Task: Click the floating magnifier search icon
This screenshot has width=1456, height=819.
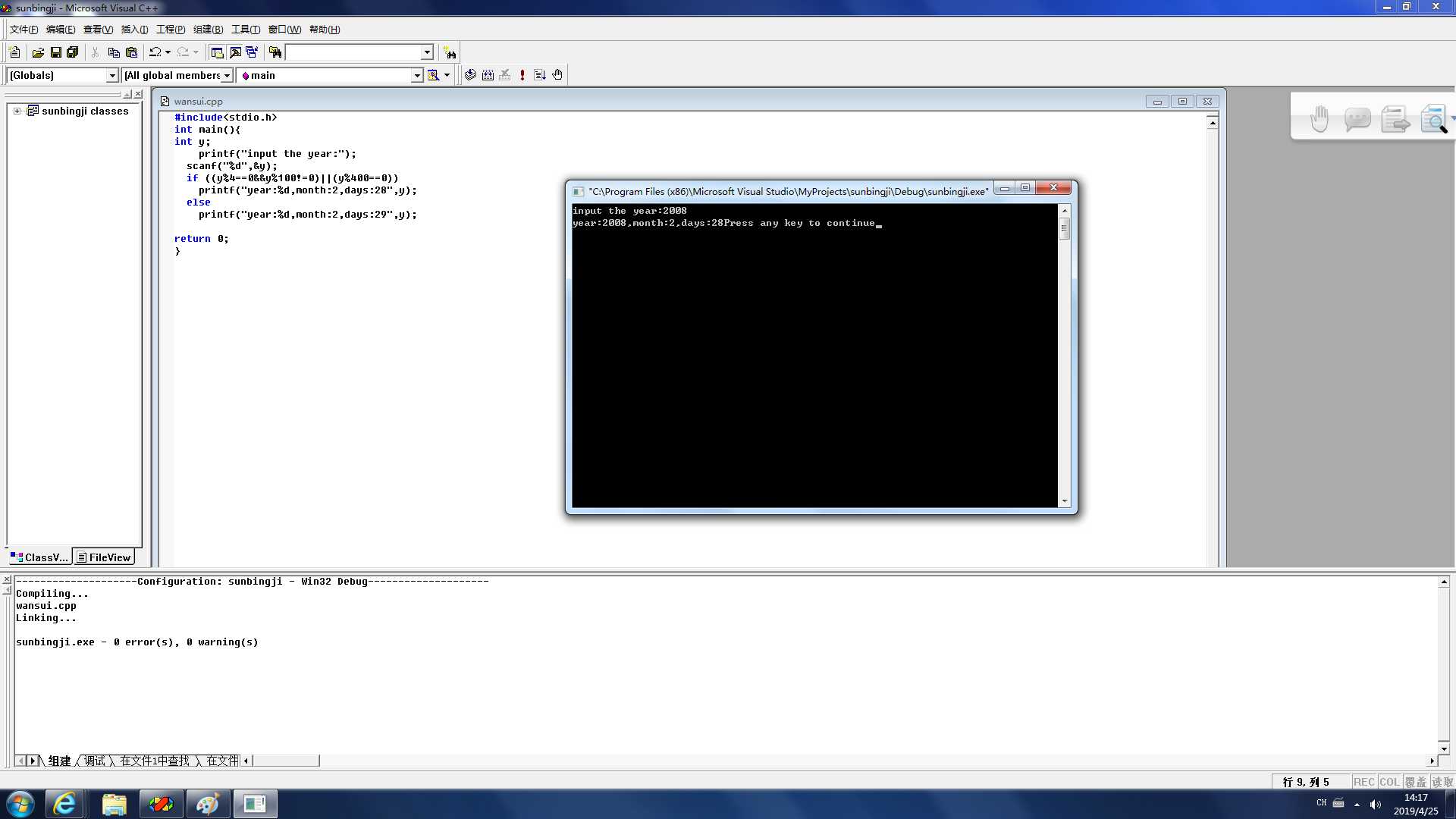Action: (x=1434, y=119)
